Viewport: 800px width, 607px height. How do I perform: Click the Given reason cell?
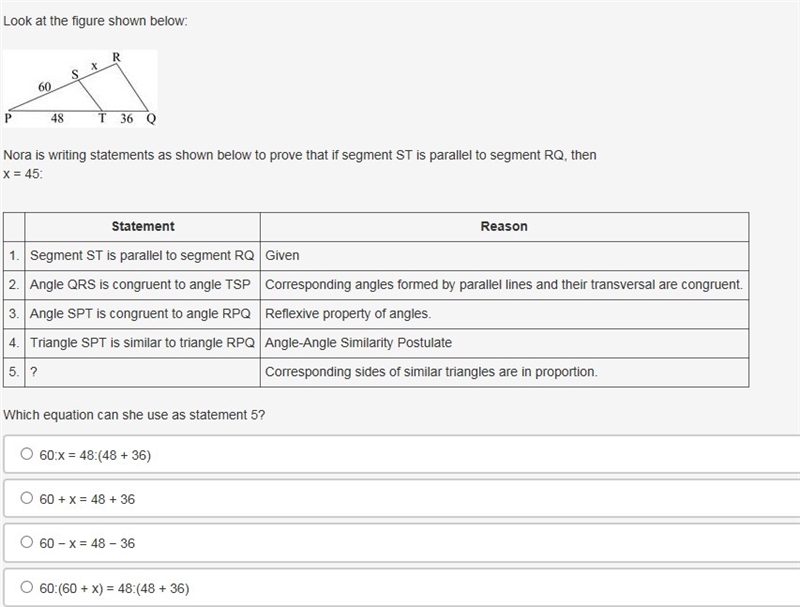coord(504,256)
